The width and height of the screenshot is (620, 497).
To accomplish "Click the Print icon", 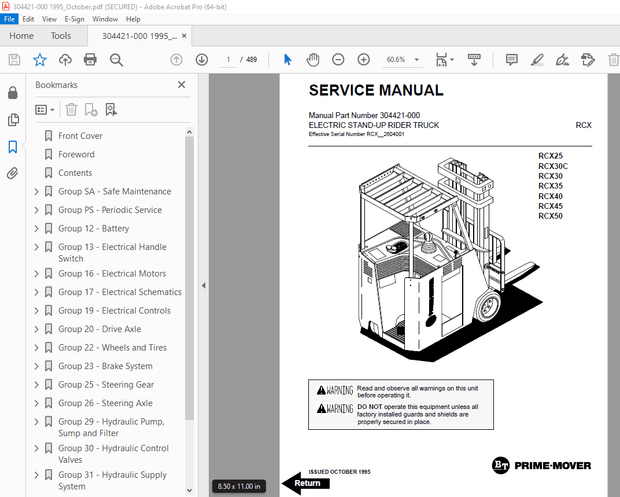I will [x=90, y=60].
